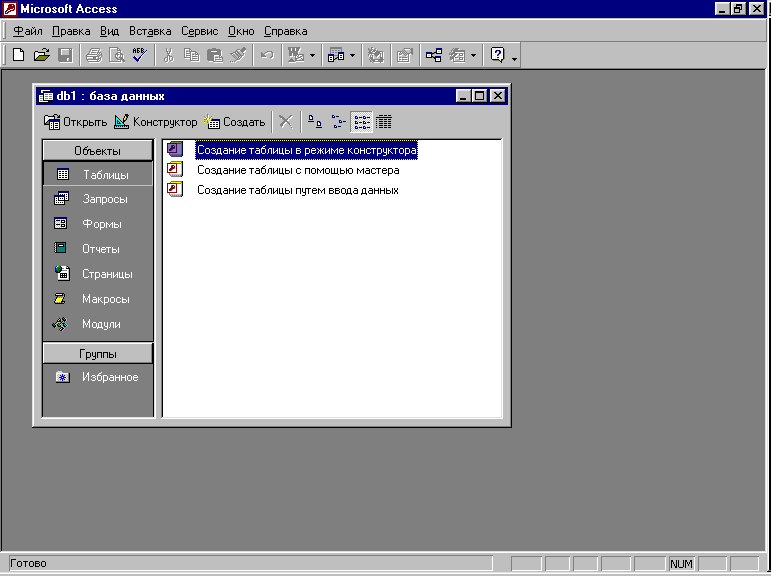The image size is (771, 576).
Task: Click the Paste clipboard icon
Action: coord(215,55)
